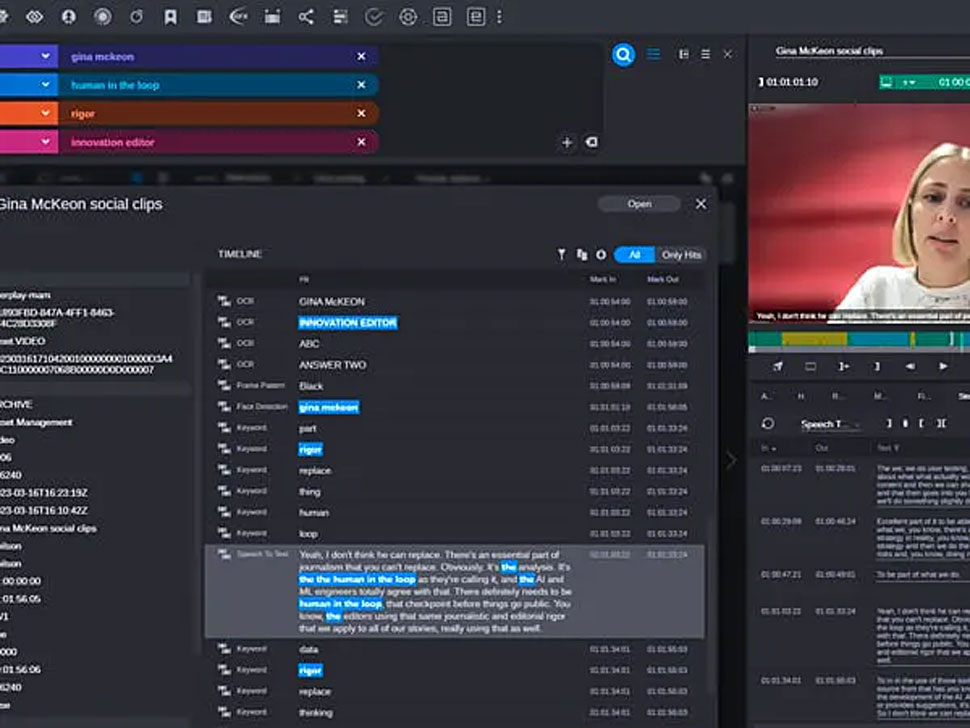Image resolution: width=970 pixels, height=728 pixels.
Task: Expand the dropdown on human in the loop term
Action: pos(45,85)
